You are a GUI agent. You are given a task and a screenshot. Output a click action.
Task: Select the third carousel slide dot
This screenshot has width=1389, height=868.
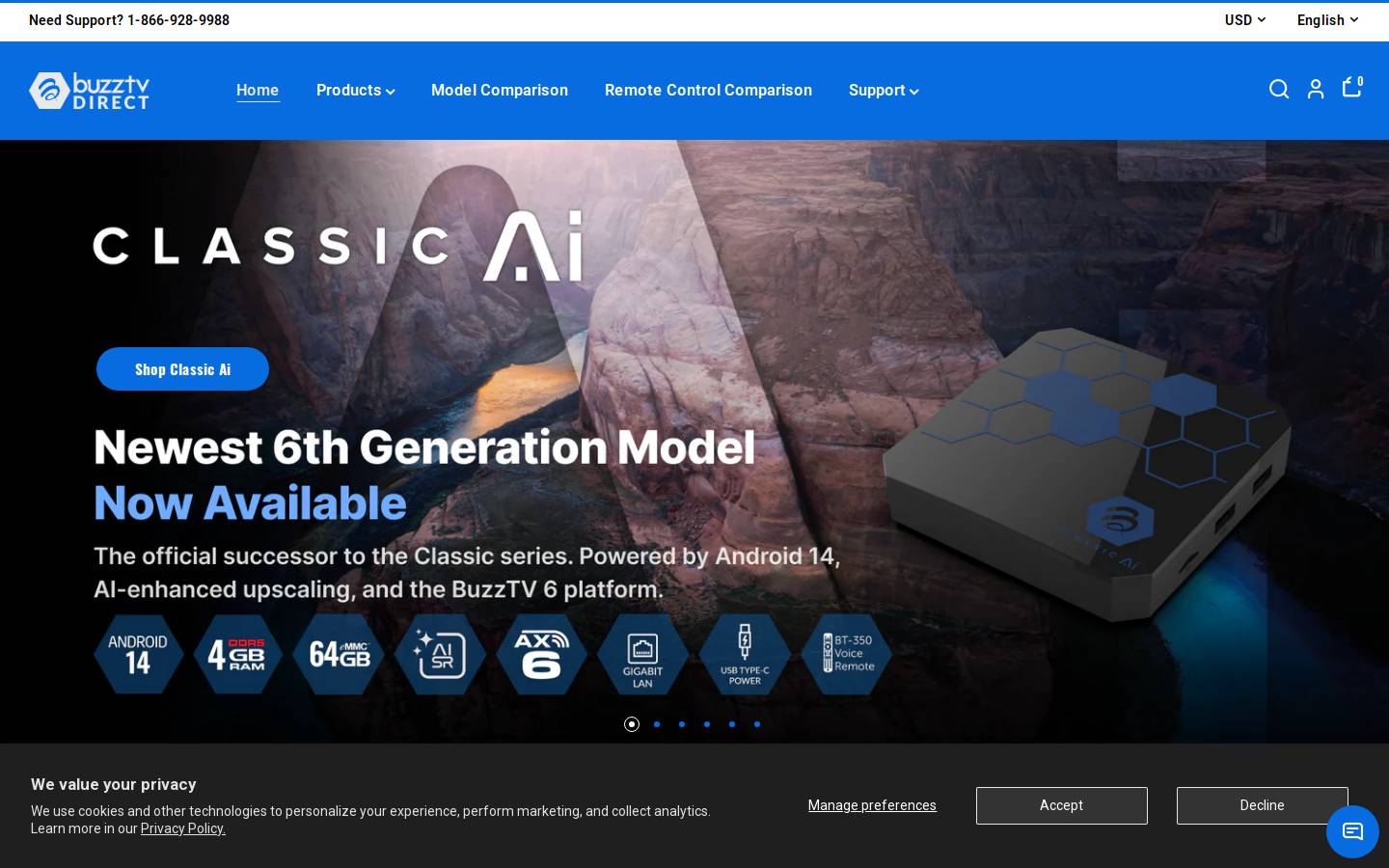[682, 724]
